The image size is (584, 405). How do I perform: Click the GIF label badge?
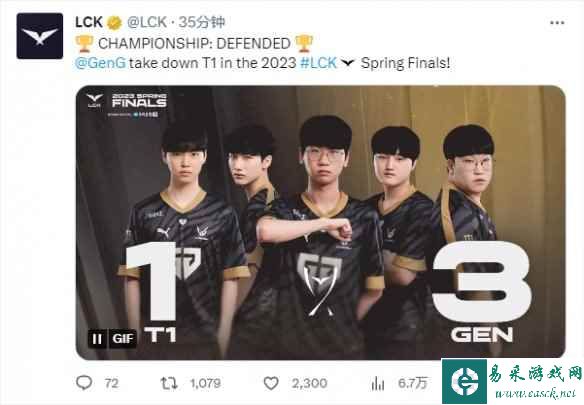[x=123, y=338]
